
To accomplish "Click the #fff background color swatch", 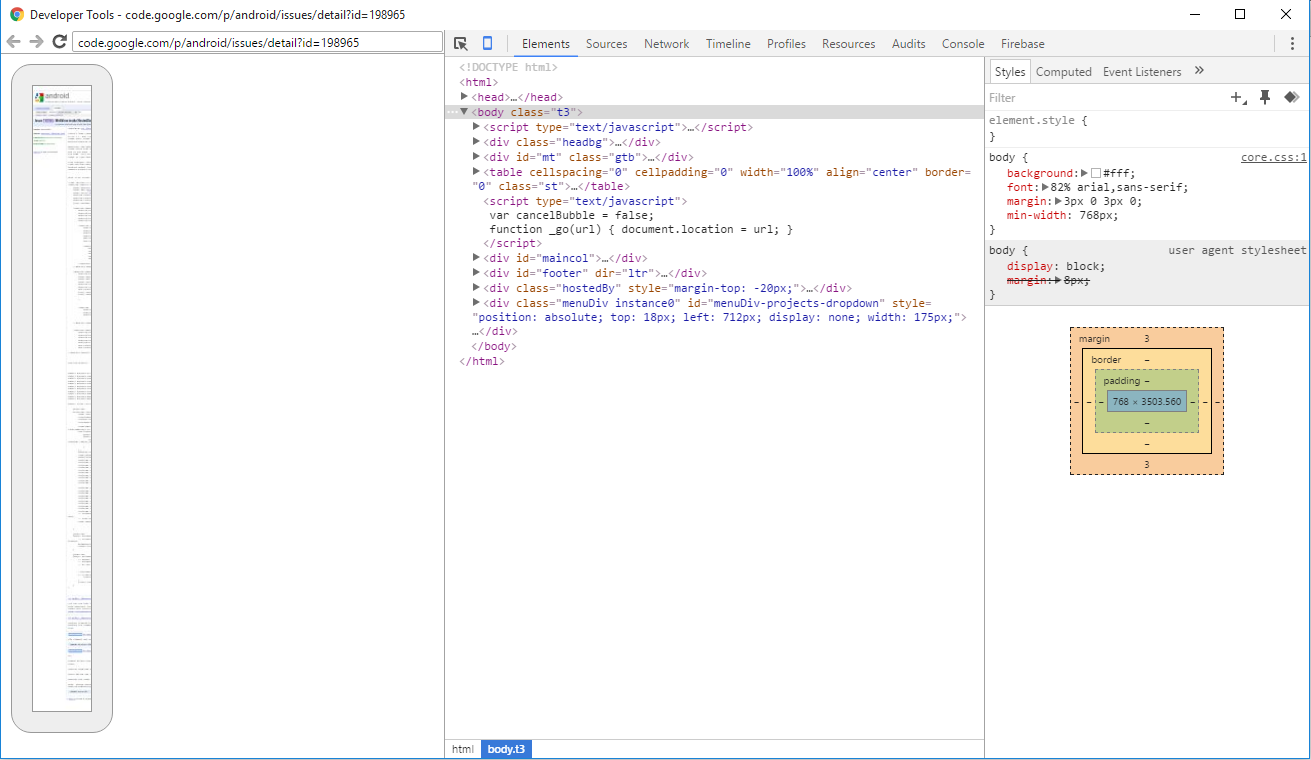I will click(1096, 173).
